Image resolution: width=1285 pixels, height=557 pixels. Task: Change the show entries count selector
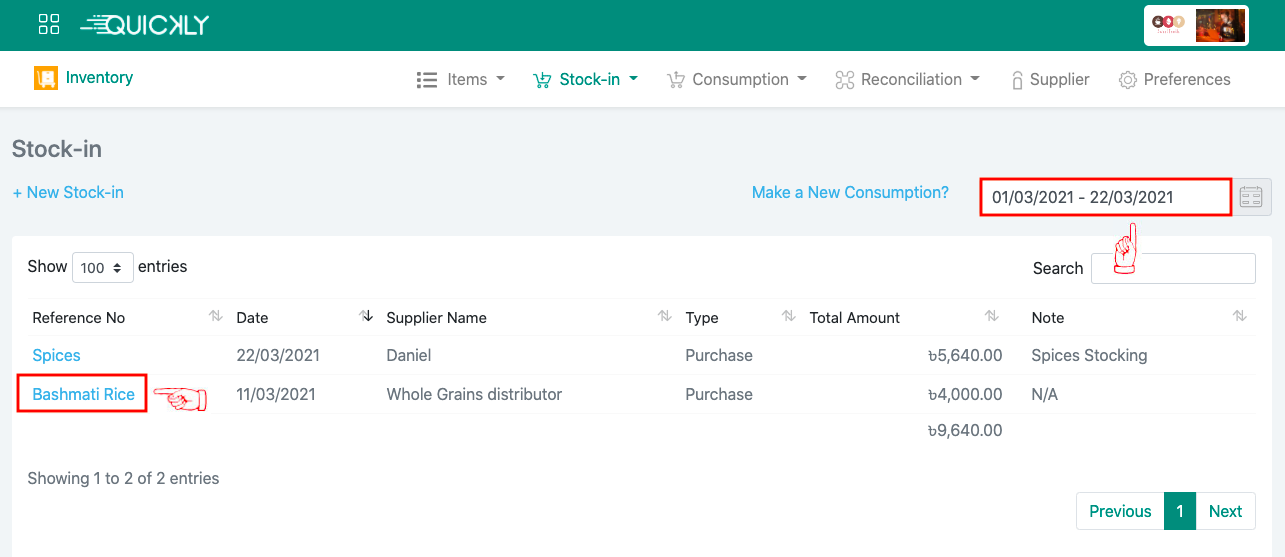pos(103,267)
